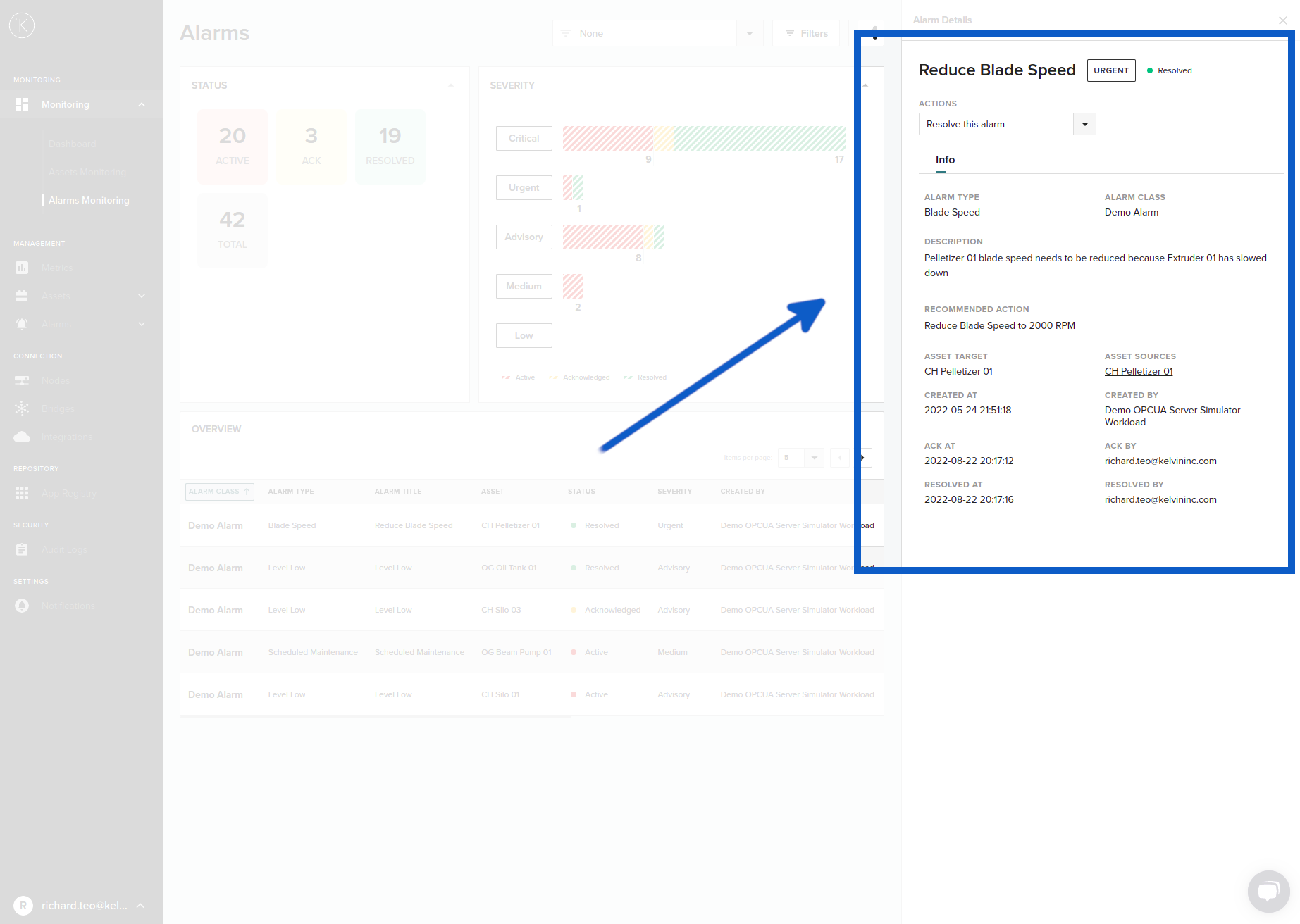This screenshot has width=1300, height=924.
Task: Expand the Assets sidebar section
Action: pos(142,296)
